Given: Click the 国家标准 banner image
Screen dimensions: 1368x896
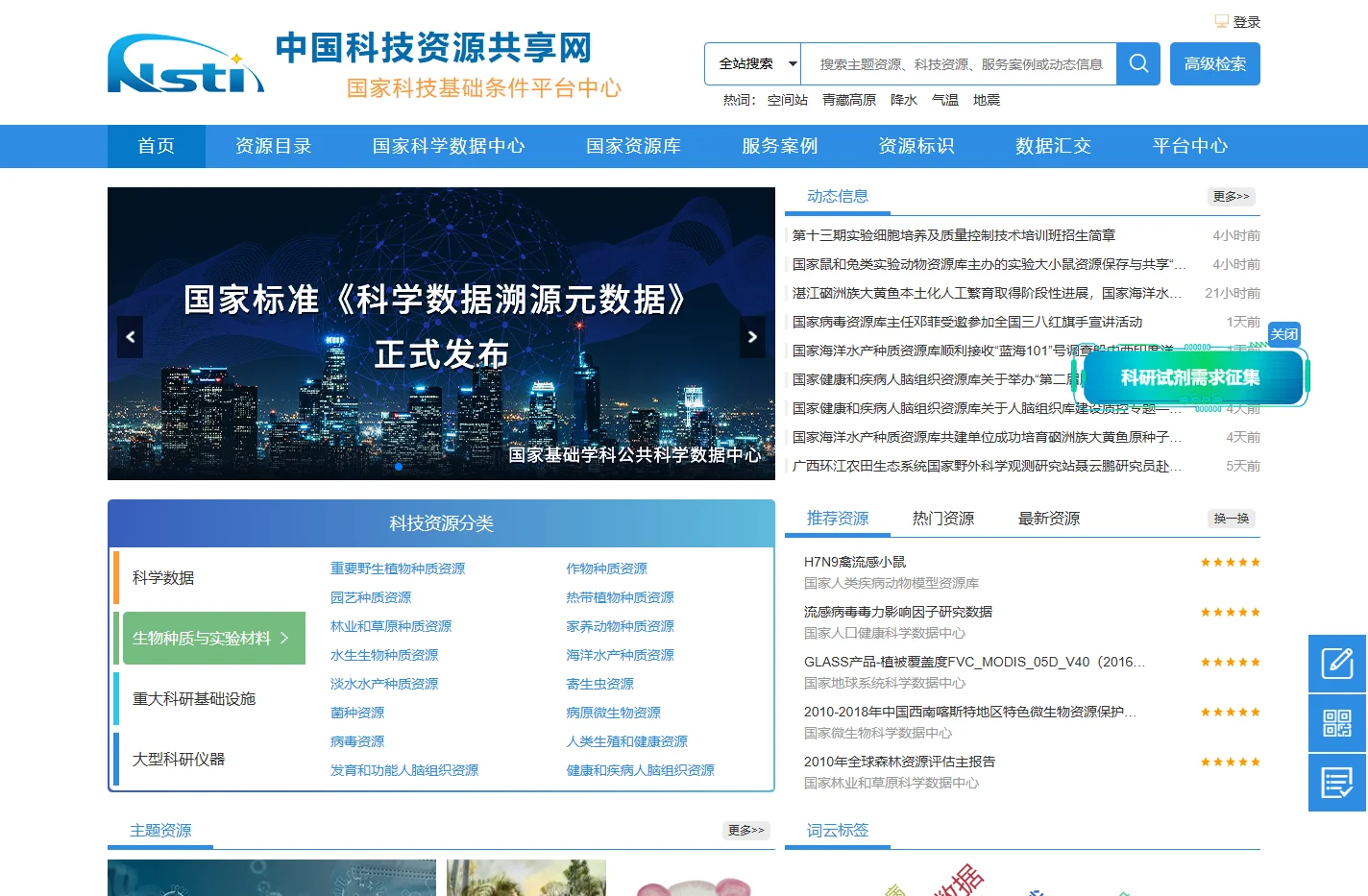Looking at the screenshot, I should coord(441,333).
